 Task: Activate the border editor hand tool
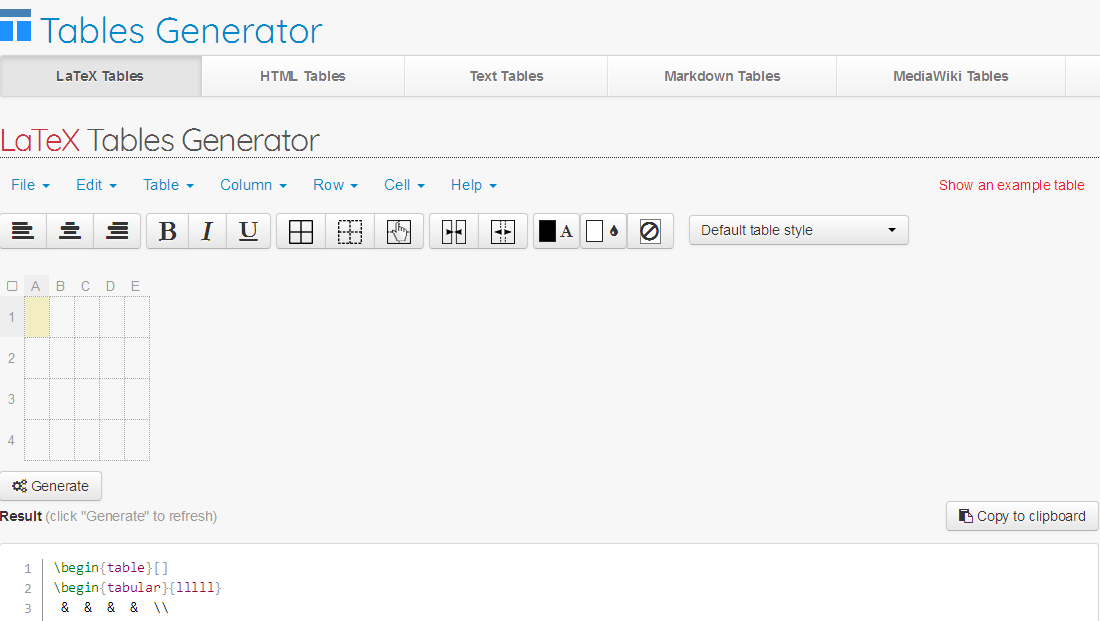click(398, 231)
